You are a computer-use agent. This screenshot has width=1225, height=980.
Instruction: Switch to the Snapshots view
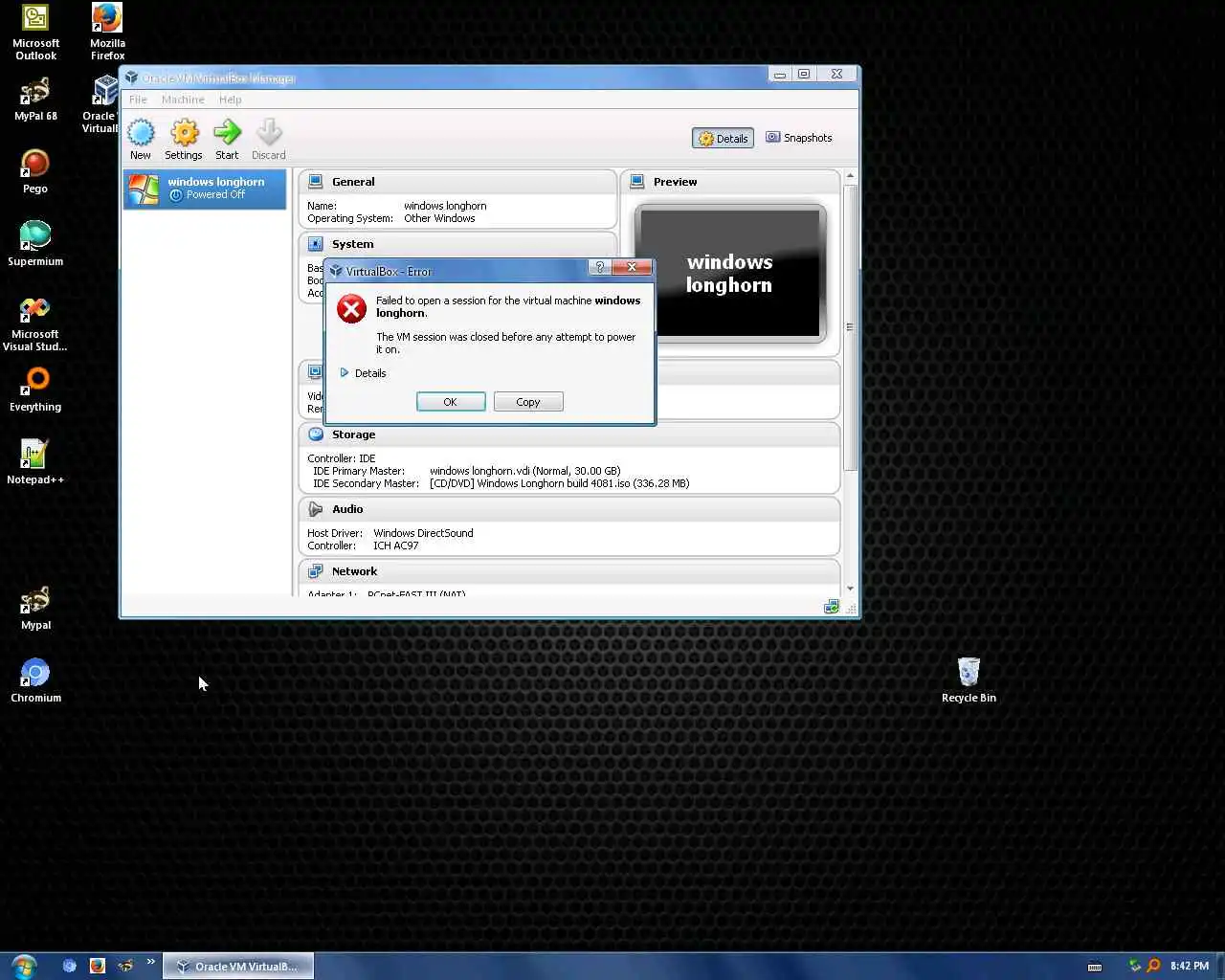[799, 138]
